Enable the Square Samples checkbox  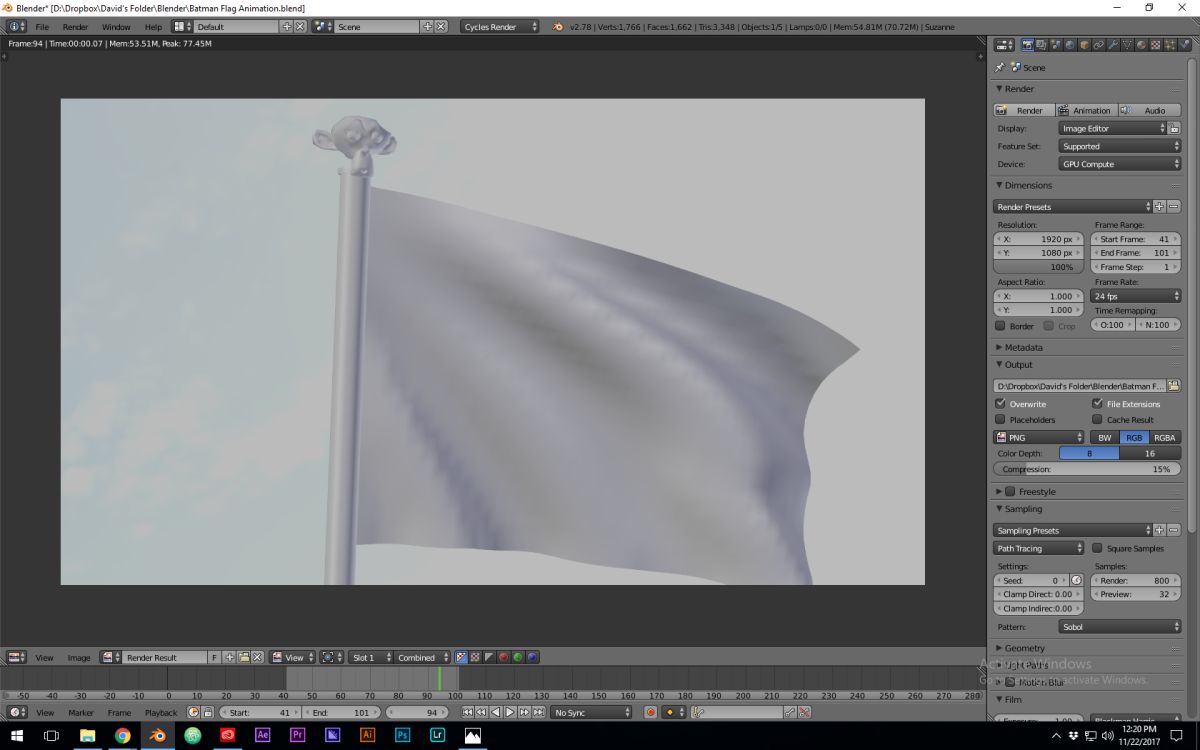(x=1098, y=548)
